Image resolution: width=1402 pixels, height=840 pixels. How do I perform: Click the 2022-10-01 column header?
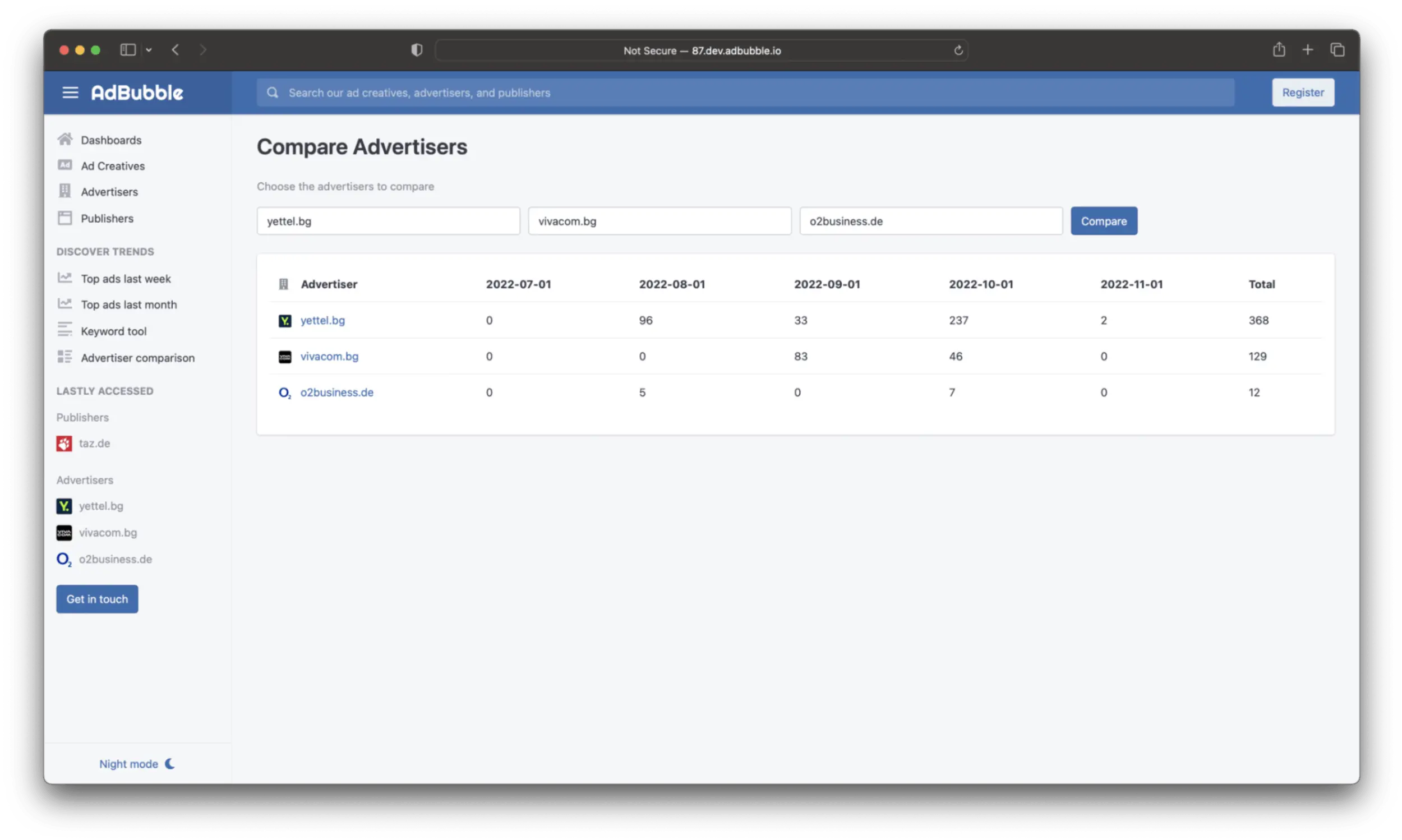(980, 284)
